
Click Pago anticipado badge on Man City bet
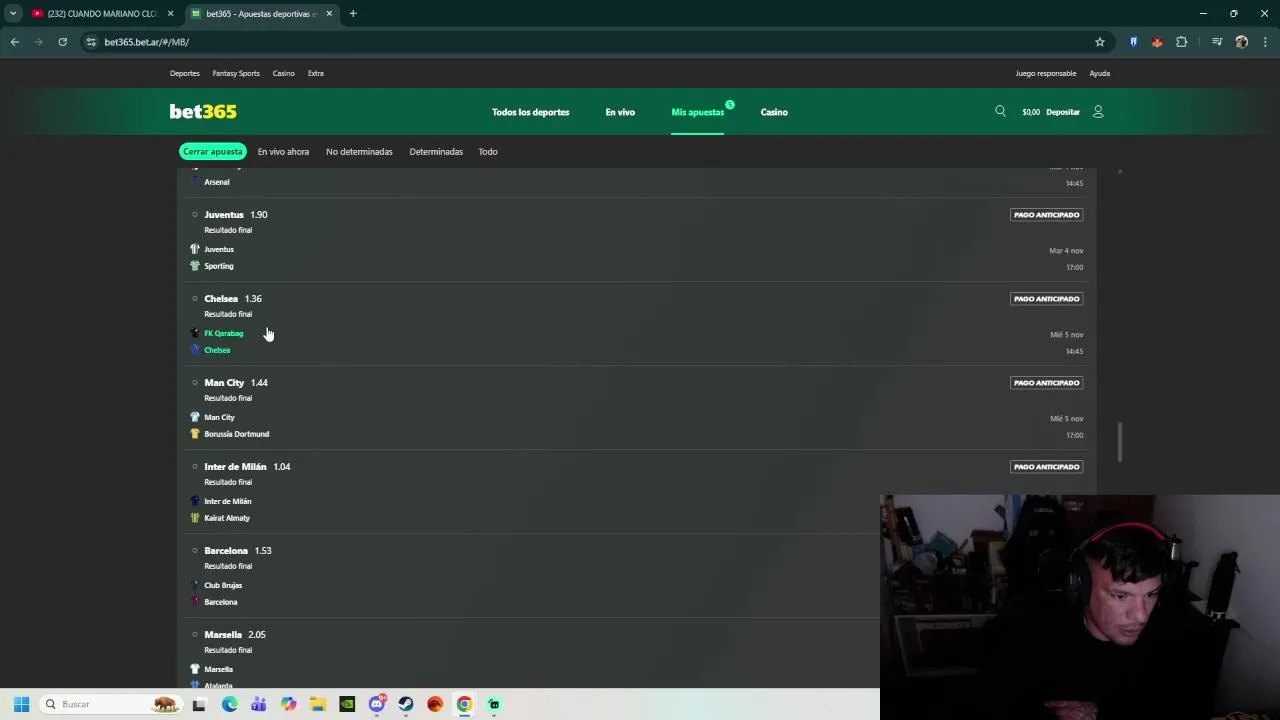click(1046, 383)
